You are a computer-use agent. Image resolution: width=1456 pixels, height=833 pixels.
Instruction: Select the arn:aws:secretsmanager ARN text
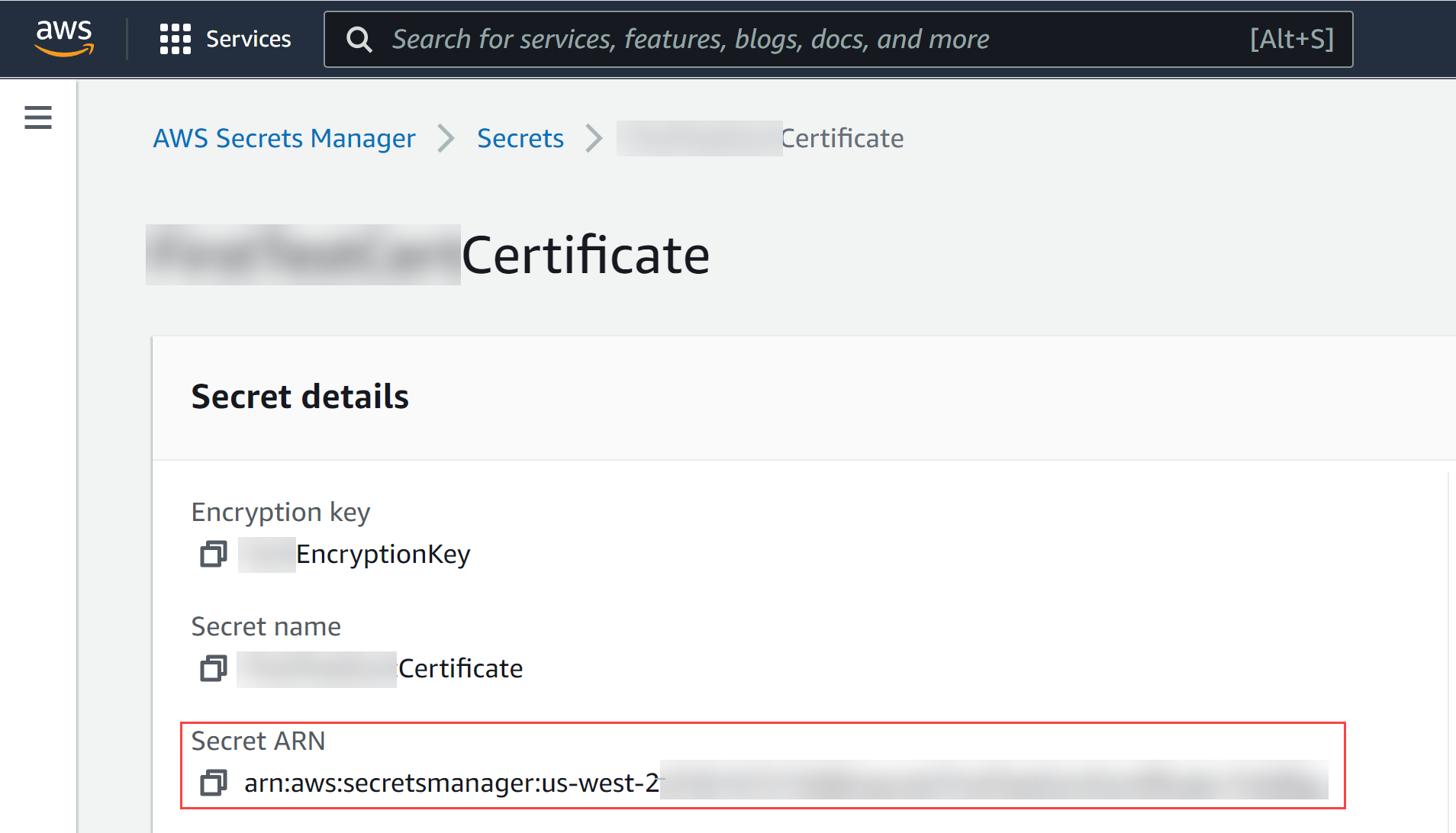(451, 783)
